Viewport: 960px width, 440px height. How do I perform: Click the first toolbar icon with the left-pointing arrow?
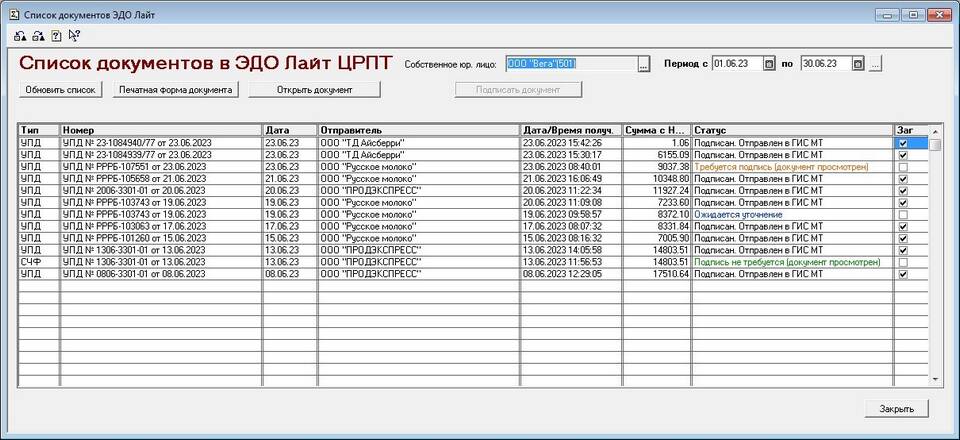pyautogui.click(x=22, y=36)
